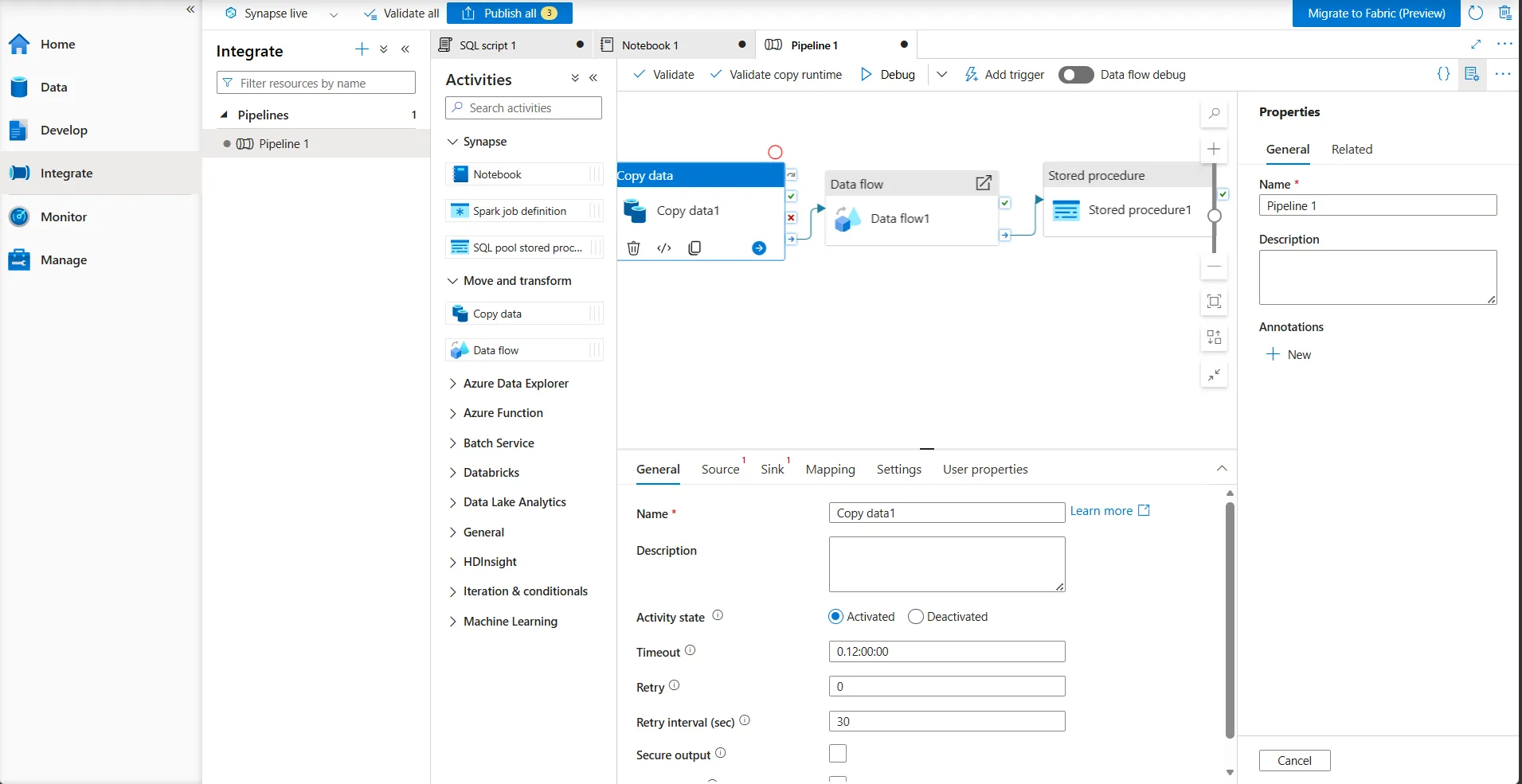Switch to the Notebook 1 tab

675,45
